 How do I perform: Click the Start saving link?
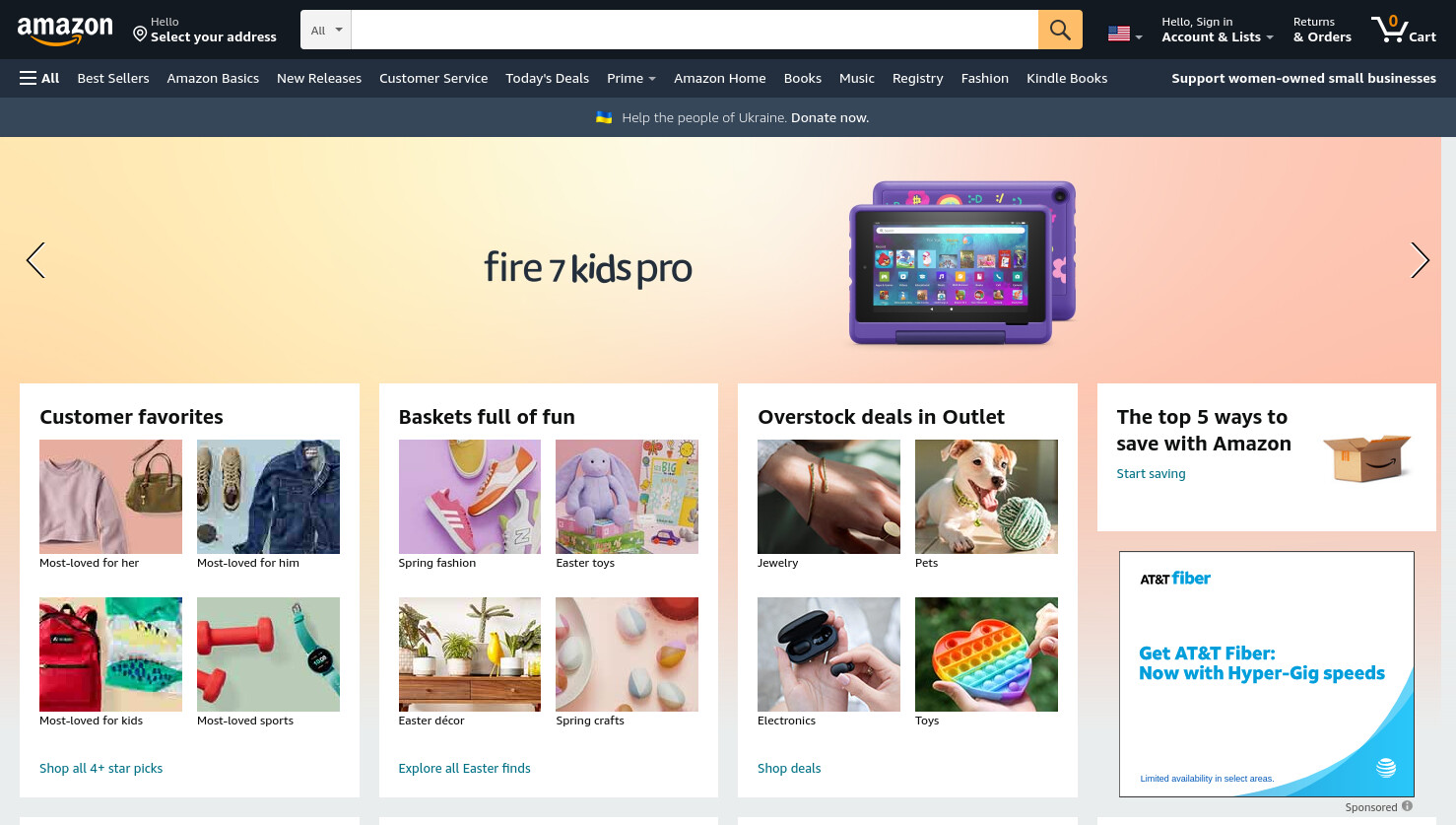pyautogui.click(x=1151, y=473)
